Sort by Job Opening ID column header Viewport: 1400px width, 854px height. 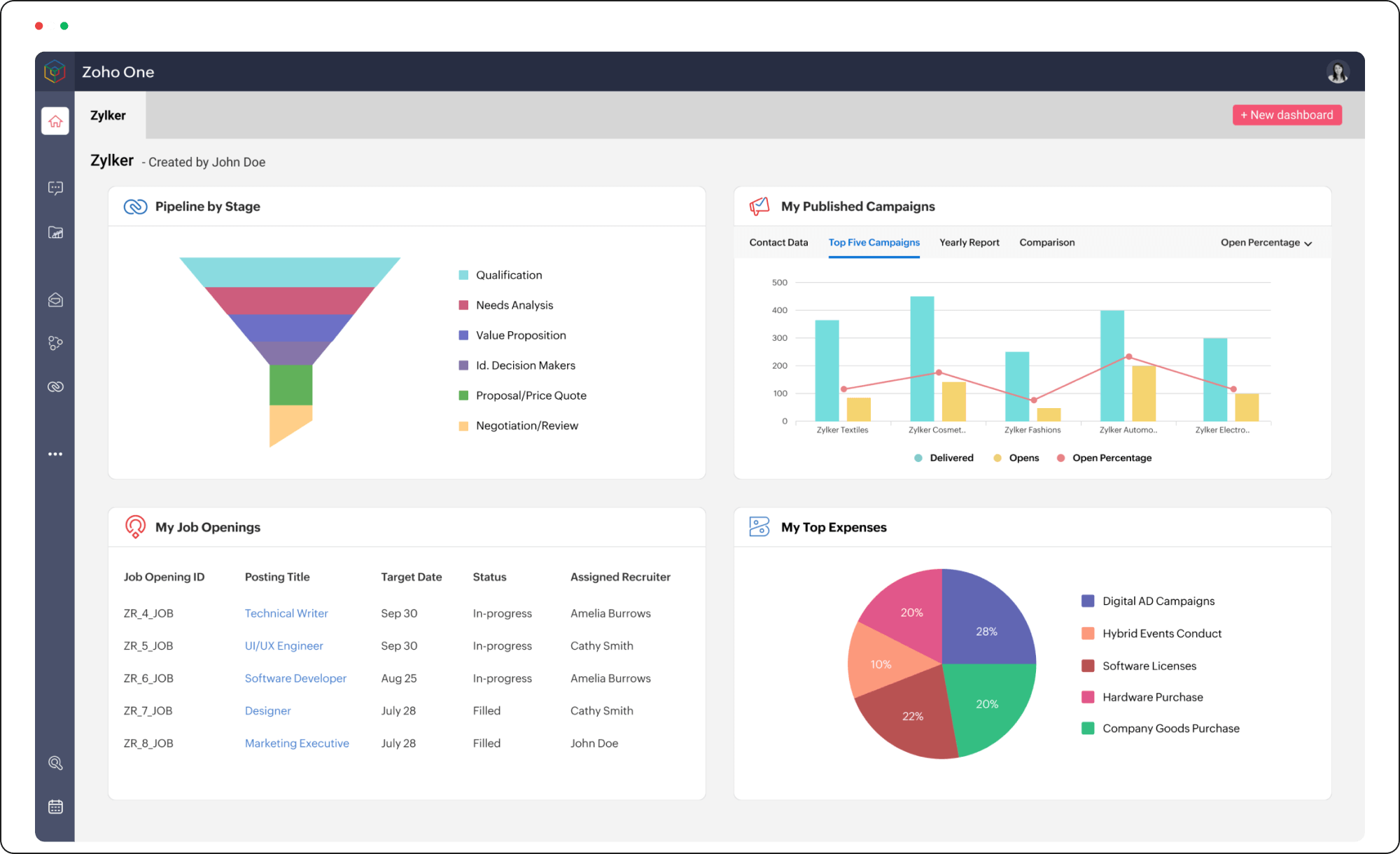click(x=164, y=577)
